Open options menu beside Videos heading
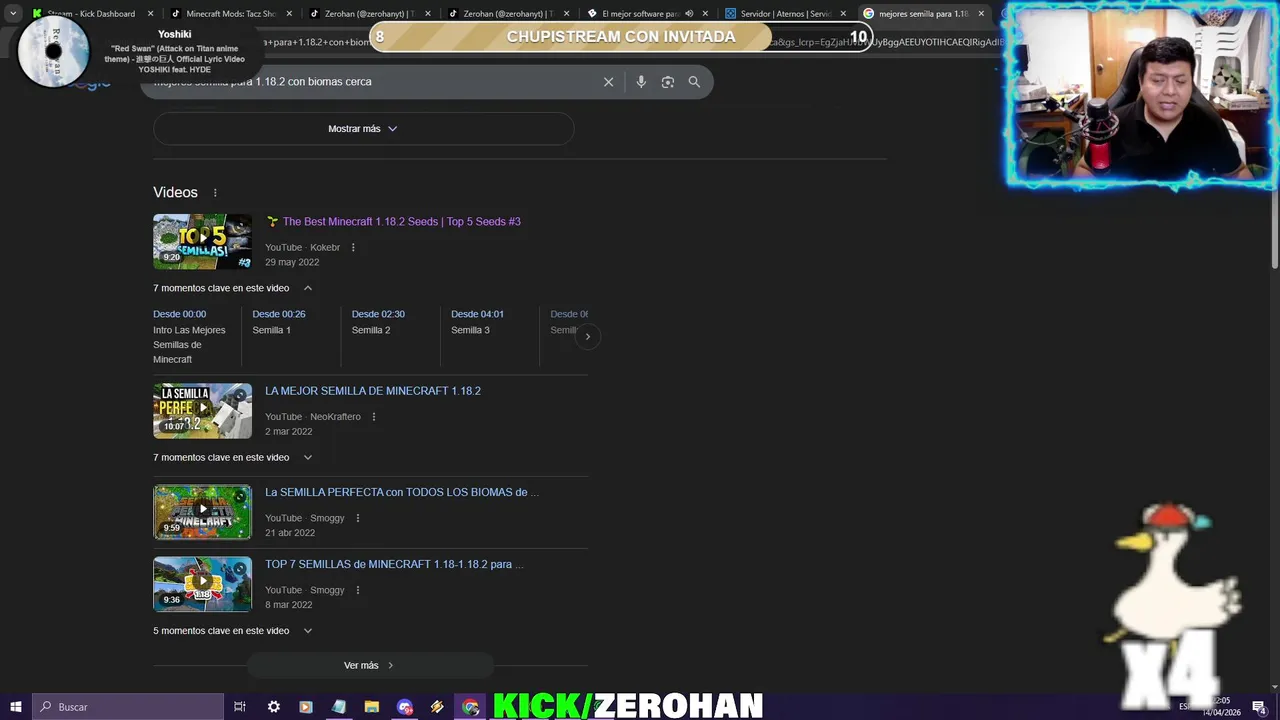Viewport: 1280px width, 720px height. tap(214, 193)
